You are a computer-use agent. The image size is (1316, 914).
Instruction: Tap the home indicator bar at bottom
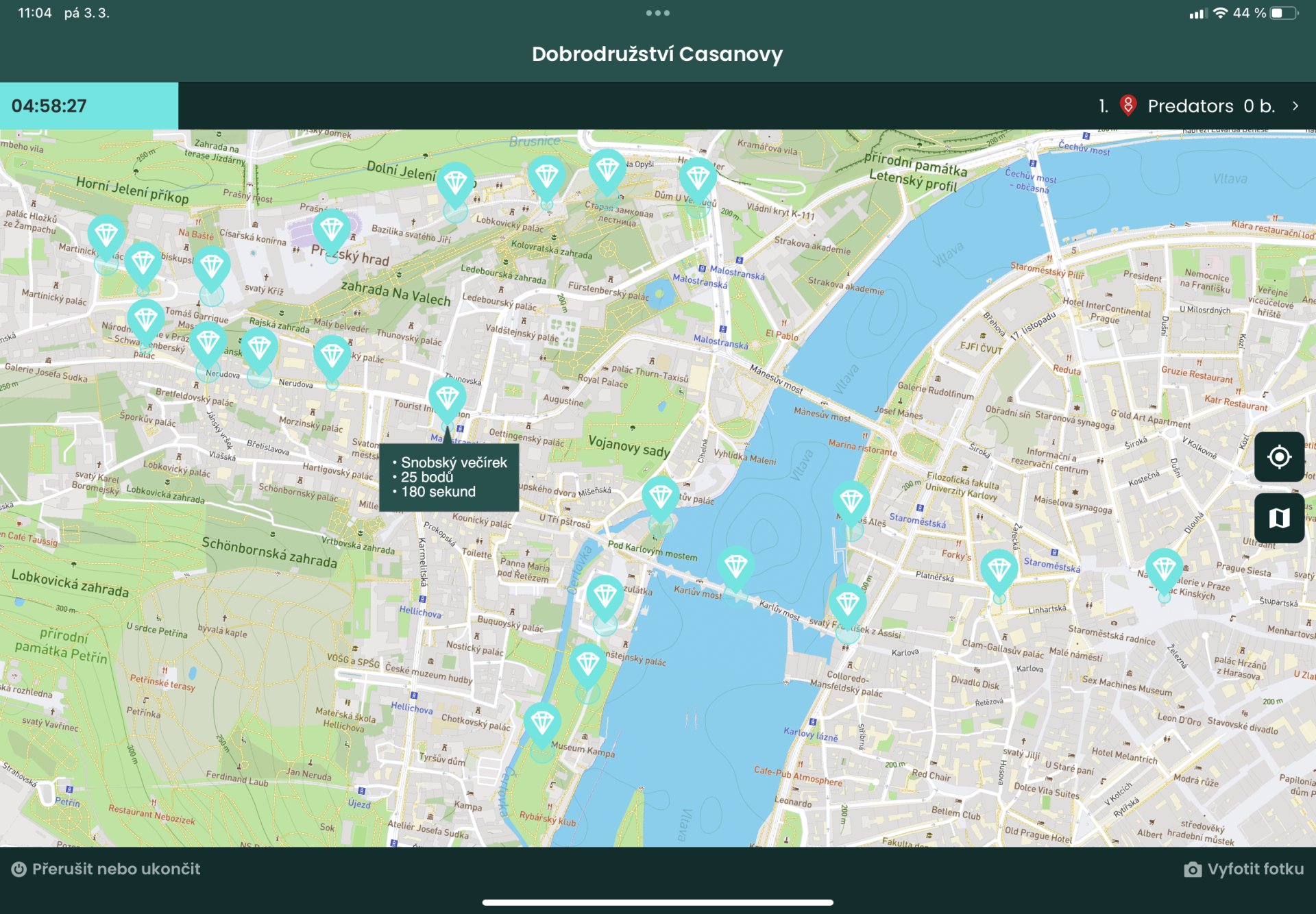pyautogui.click(x=658, y=902)
